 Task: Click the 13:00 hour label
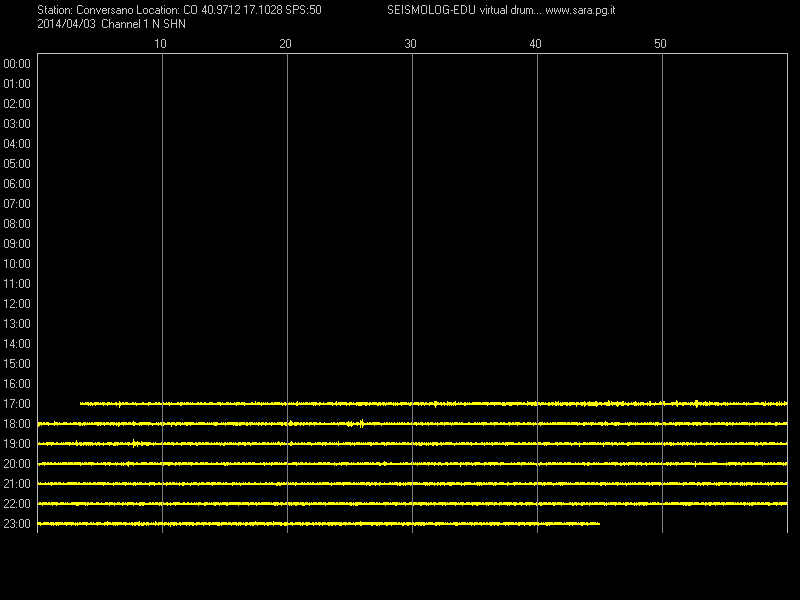tap(17, 324)
